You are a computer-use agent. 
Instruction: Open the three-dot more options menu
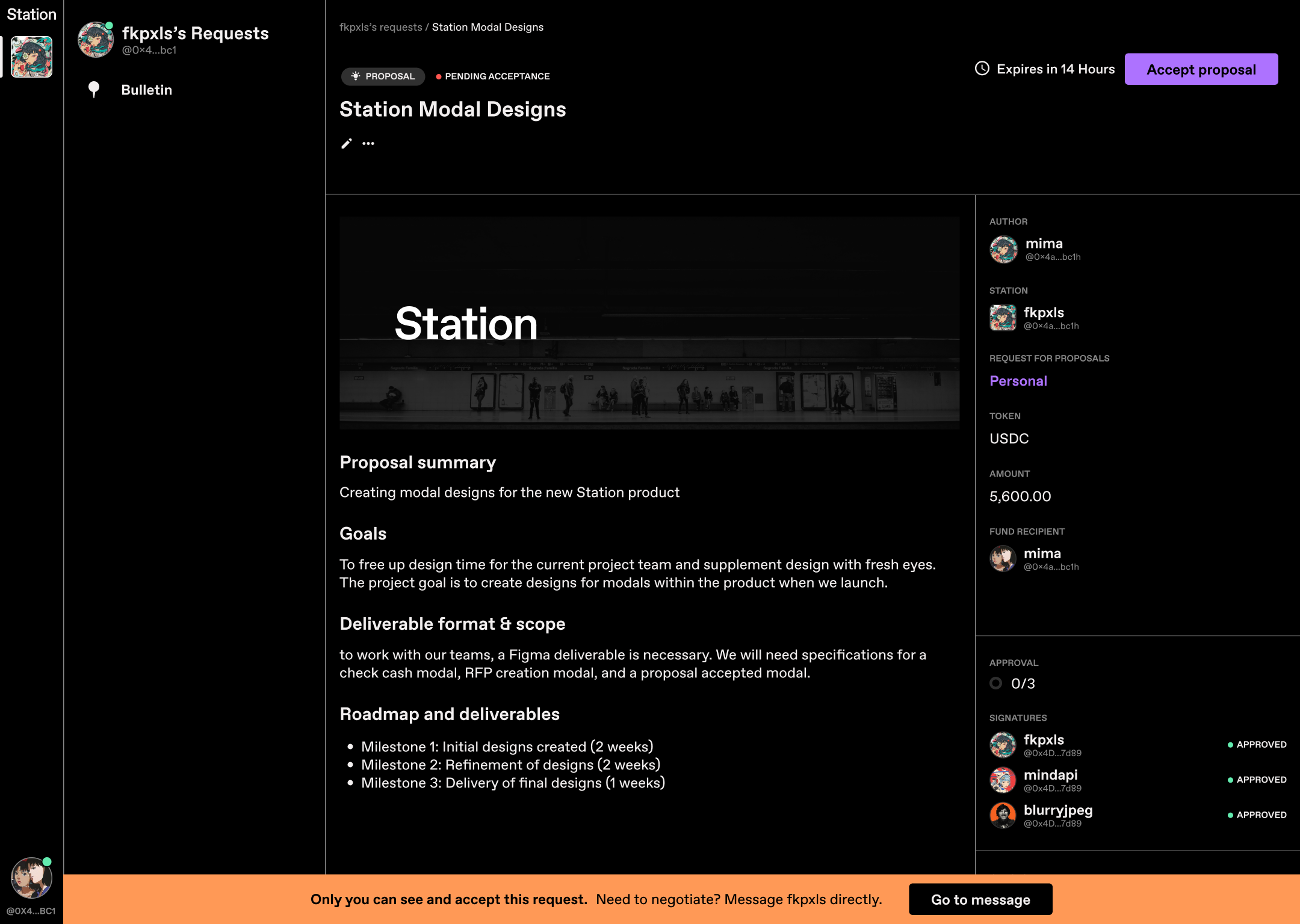(368, 143)
